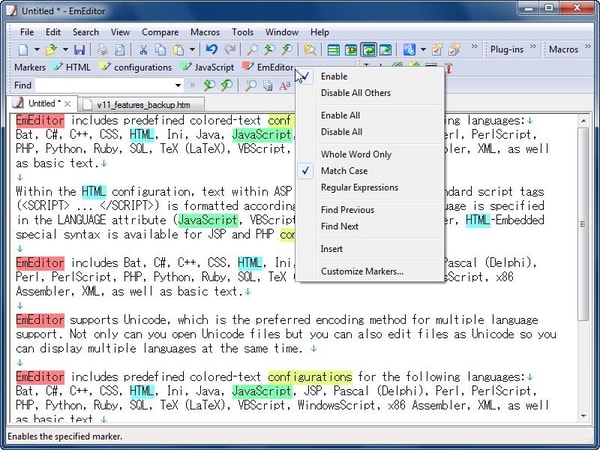Open Customize Markers... dialog
600x450 pixels.
click(x=370, y=271)
